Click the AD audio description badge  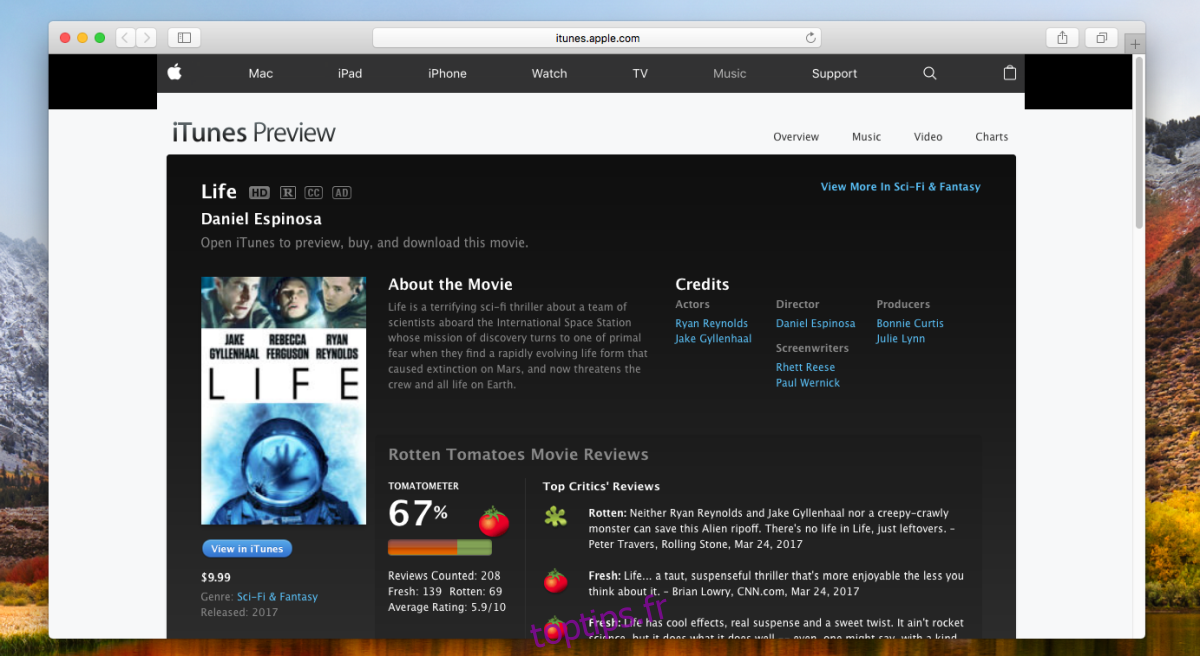pyautogui.click(x=341, y=193)
